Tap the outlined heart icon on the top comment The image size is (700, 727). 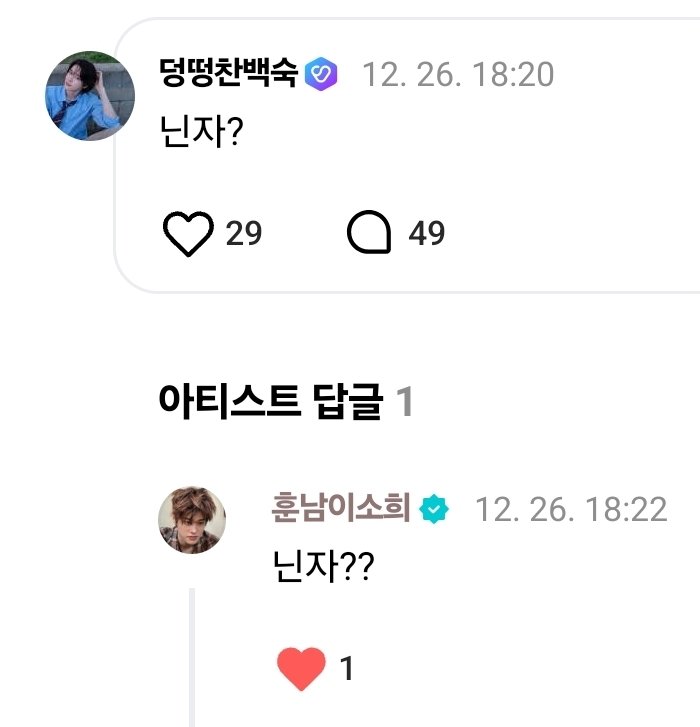pos(187,233)
